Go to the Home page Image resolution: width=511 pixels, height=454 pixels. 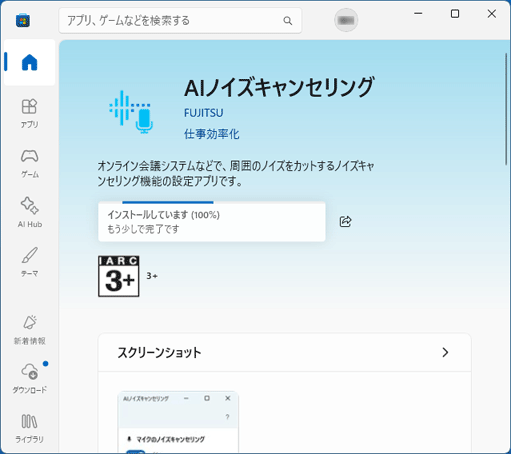click(29, 62)
